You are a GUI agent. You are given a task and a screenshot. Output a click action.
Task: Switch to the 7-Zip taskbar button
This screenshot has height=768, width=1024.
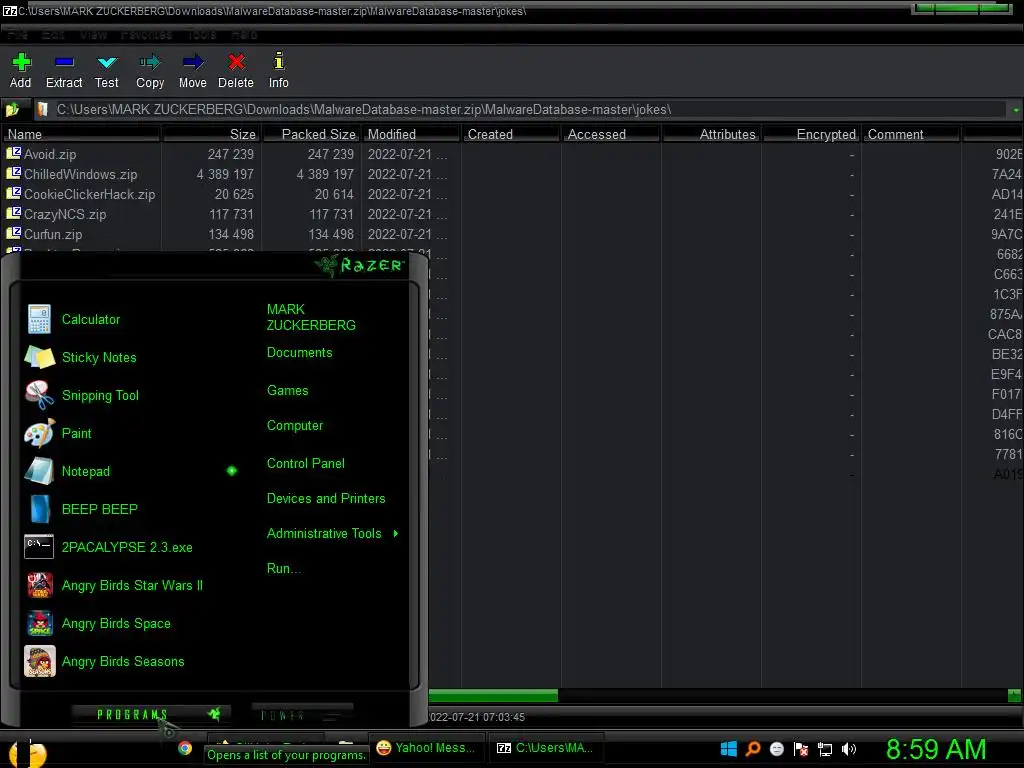[546, 748]
